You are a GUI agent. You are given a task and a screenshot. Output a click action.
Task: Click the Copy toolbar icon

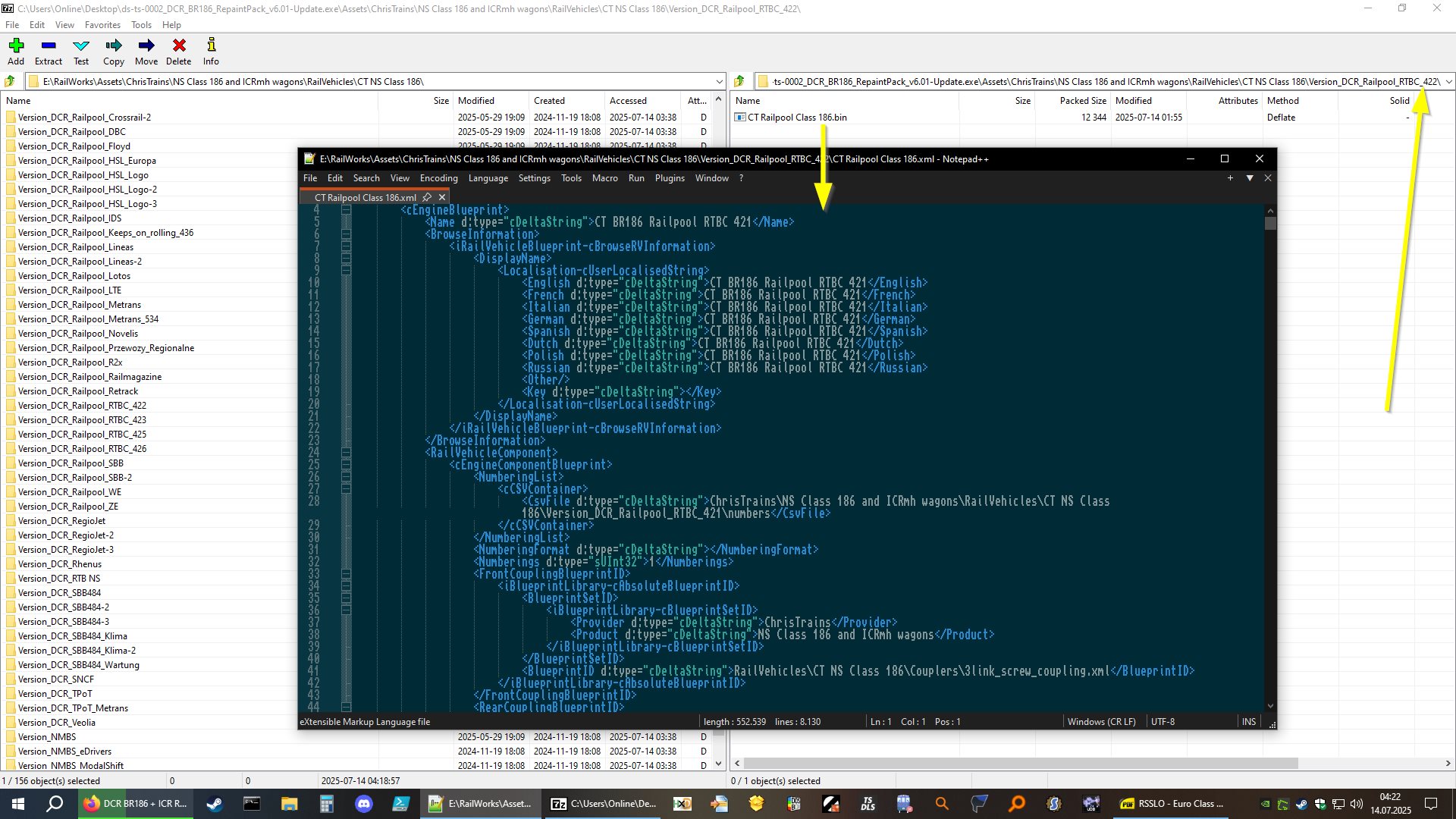click(x=114, y=52)
